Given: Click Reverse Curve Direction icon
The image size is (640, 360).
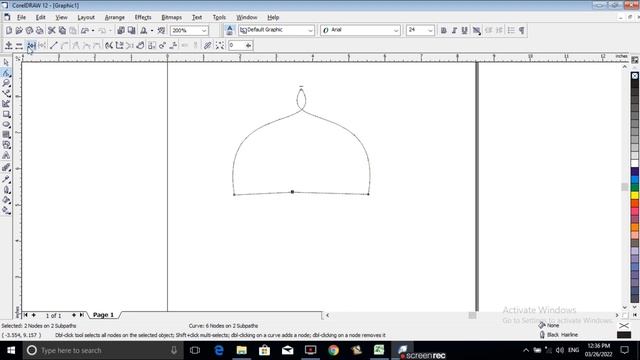Looking at the screenshot, I should coord(109,45).
